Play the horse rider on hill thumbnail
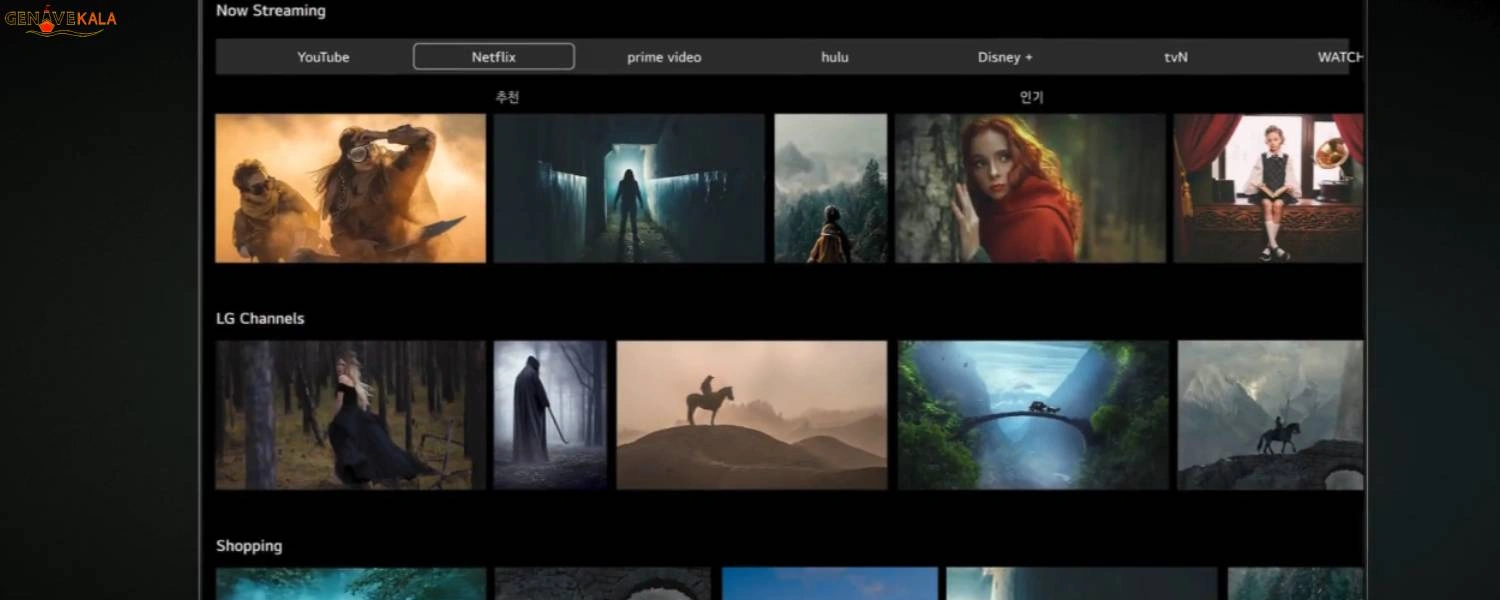Image resolution: width=1500 pixels, height=600 pixels. (x=751, y=415)
